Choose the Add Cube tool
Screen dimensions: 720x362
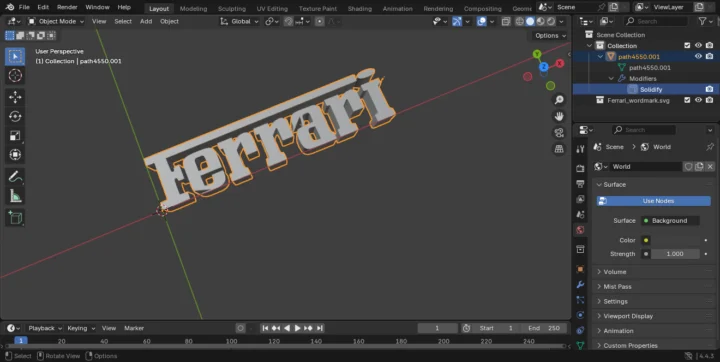(15, 217)
